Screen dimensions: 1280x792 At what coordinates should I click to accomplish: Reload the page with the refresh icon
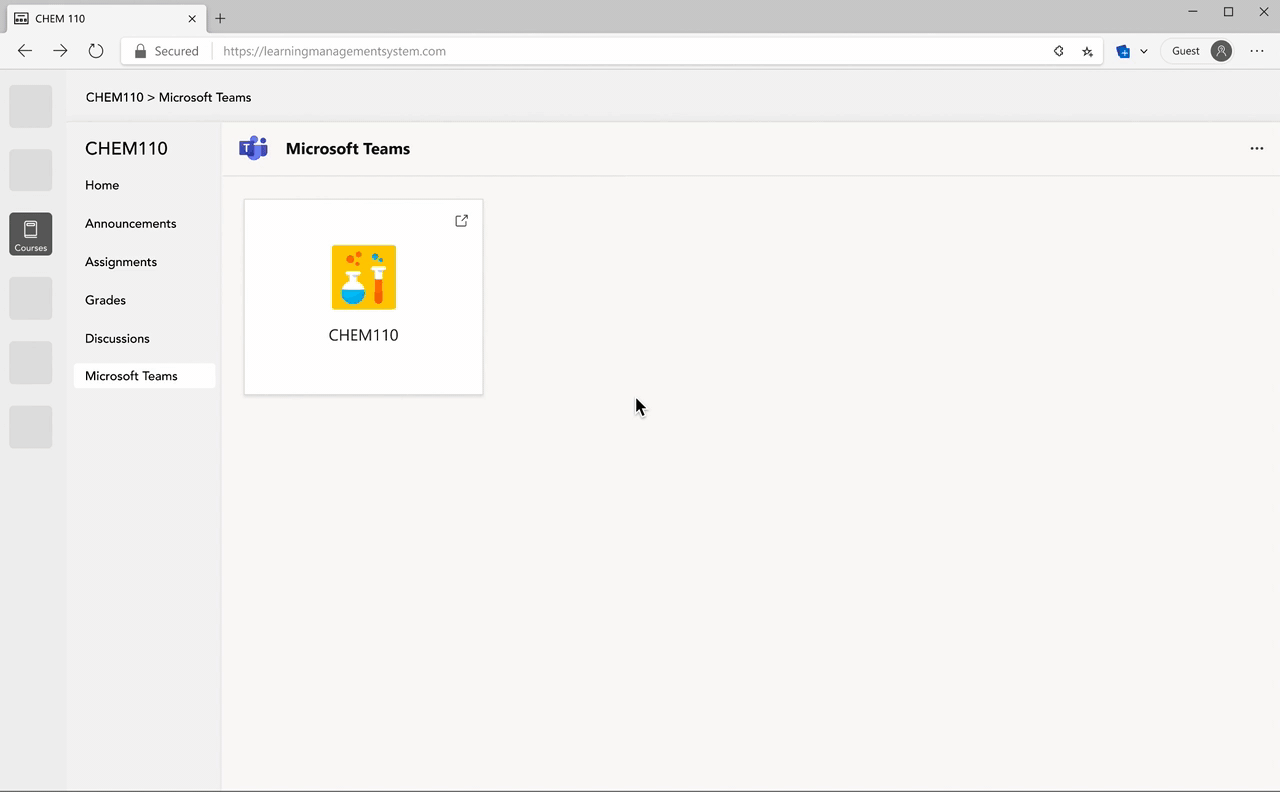point(96,51)
